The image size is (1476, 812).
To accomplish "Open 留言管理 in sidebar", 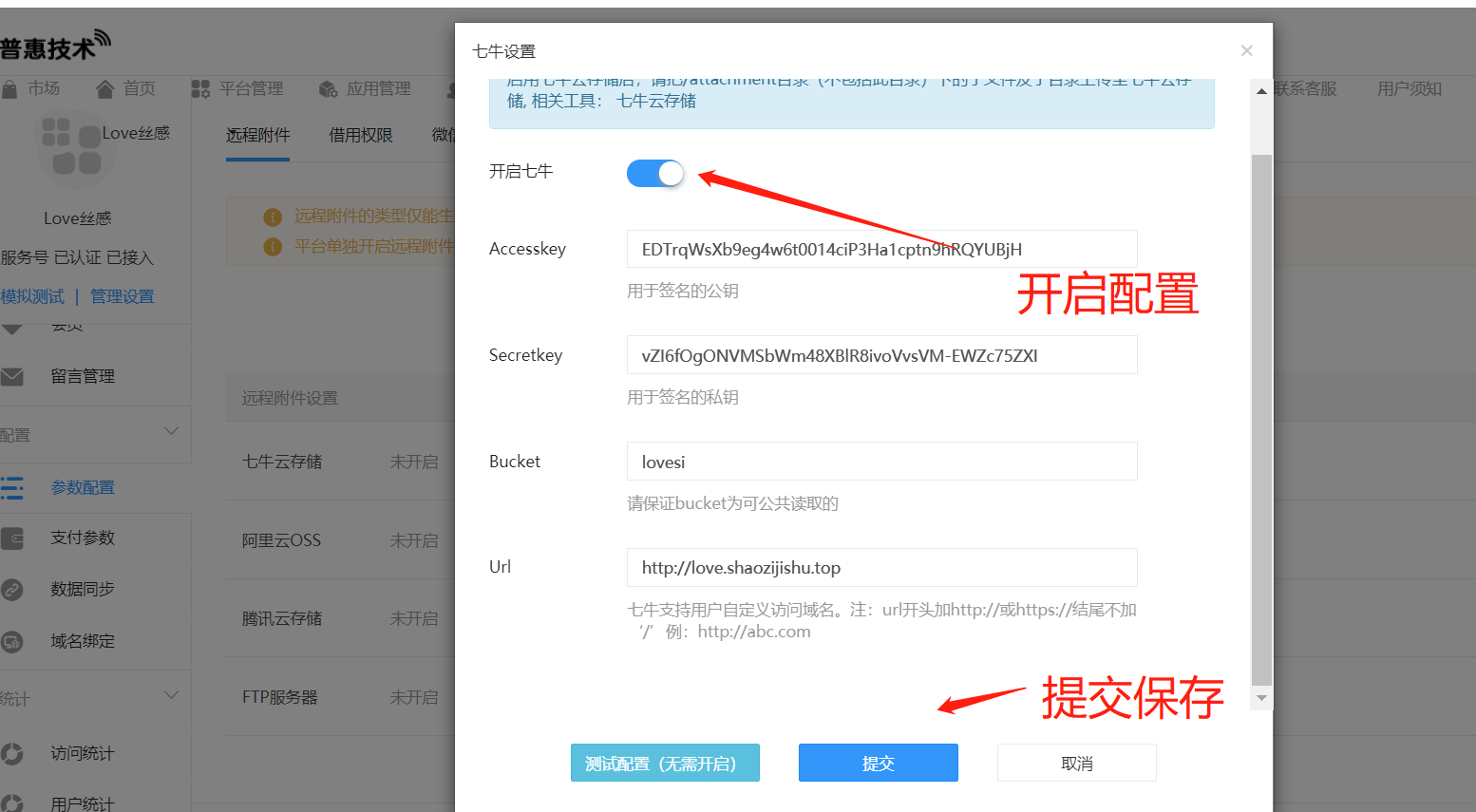I will (83, 376).
